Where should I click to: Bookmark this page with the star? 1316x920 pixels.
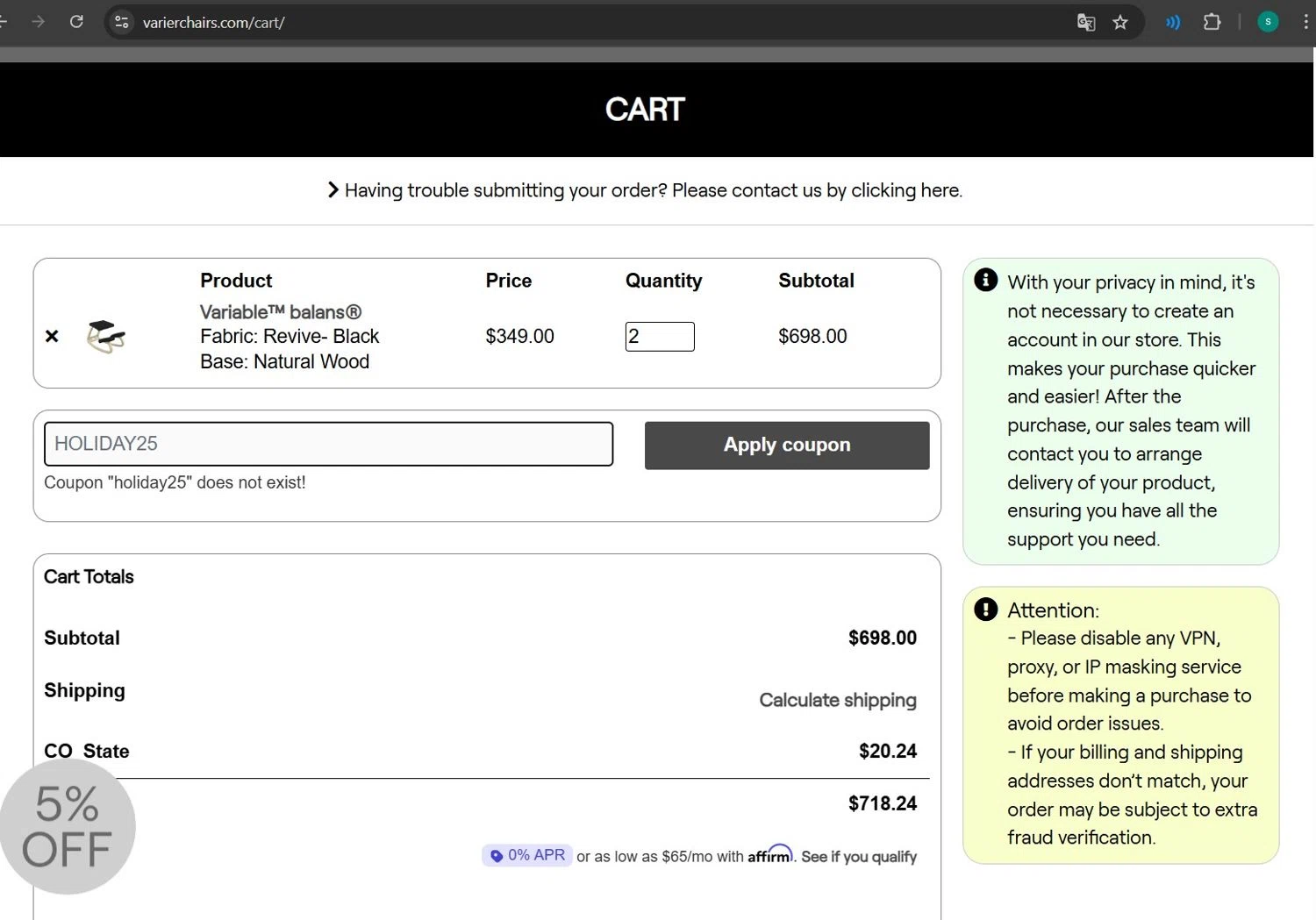[1120, 22]
